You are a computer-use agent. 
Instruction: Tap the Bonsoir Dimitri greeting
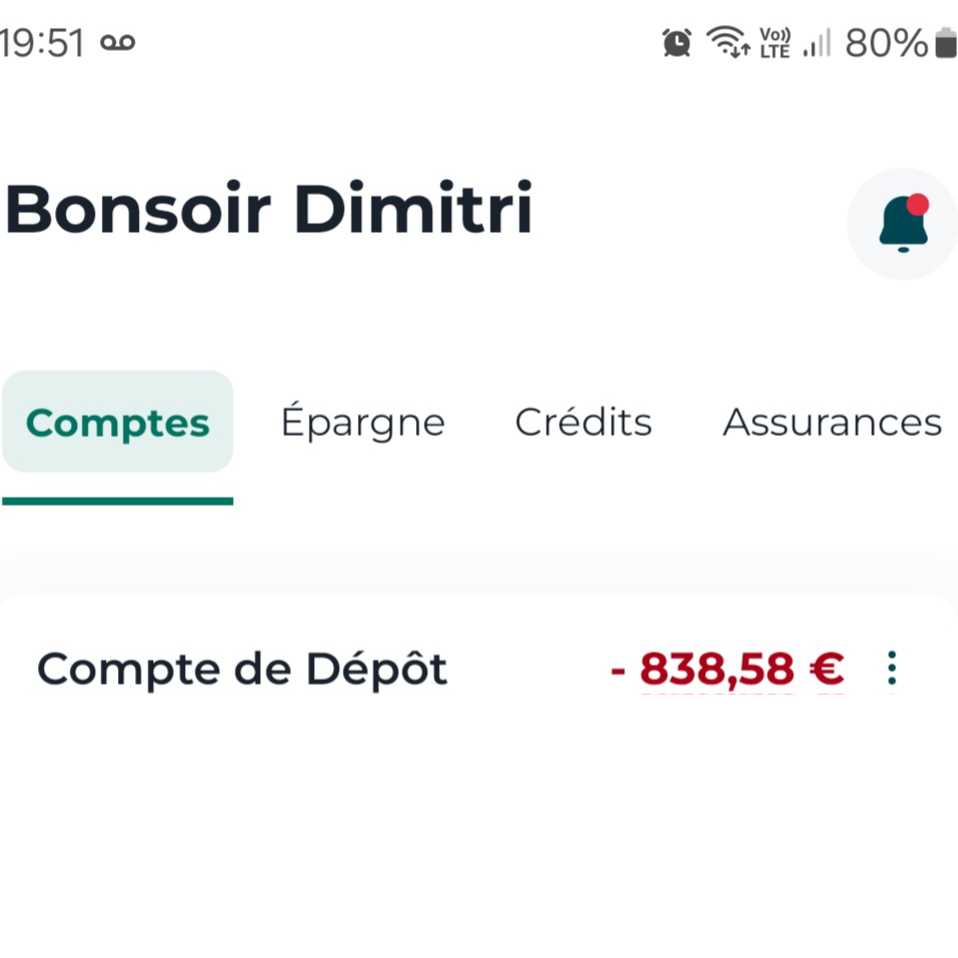pyautogui.click(x=268, y=208)
